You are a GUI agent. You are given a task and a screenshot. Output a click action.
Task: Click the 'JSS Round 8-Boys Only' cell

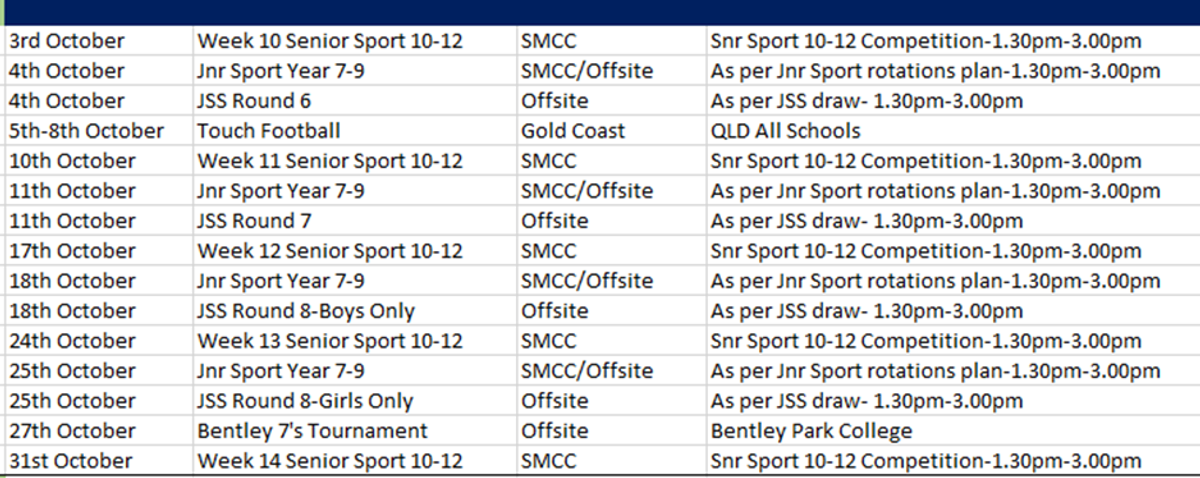coord(305,311)
